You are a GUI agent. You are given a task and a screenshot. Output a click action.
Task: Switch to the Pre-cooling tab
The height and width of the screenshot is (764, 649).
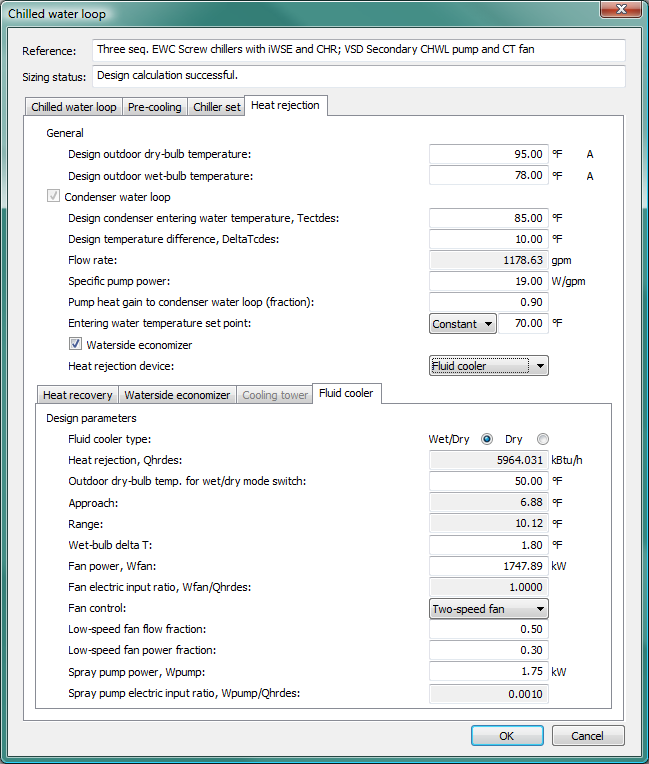tap(155, 107)
